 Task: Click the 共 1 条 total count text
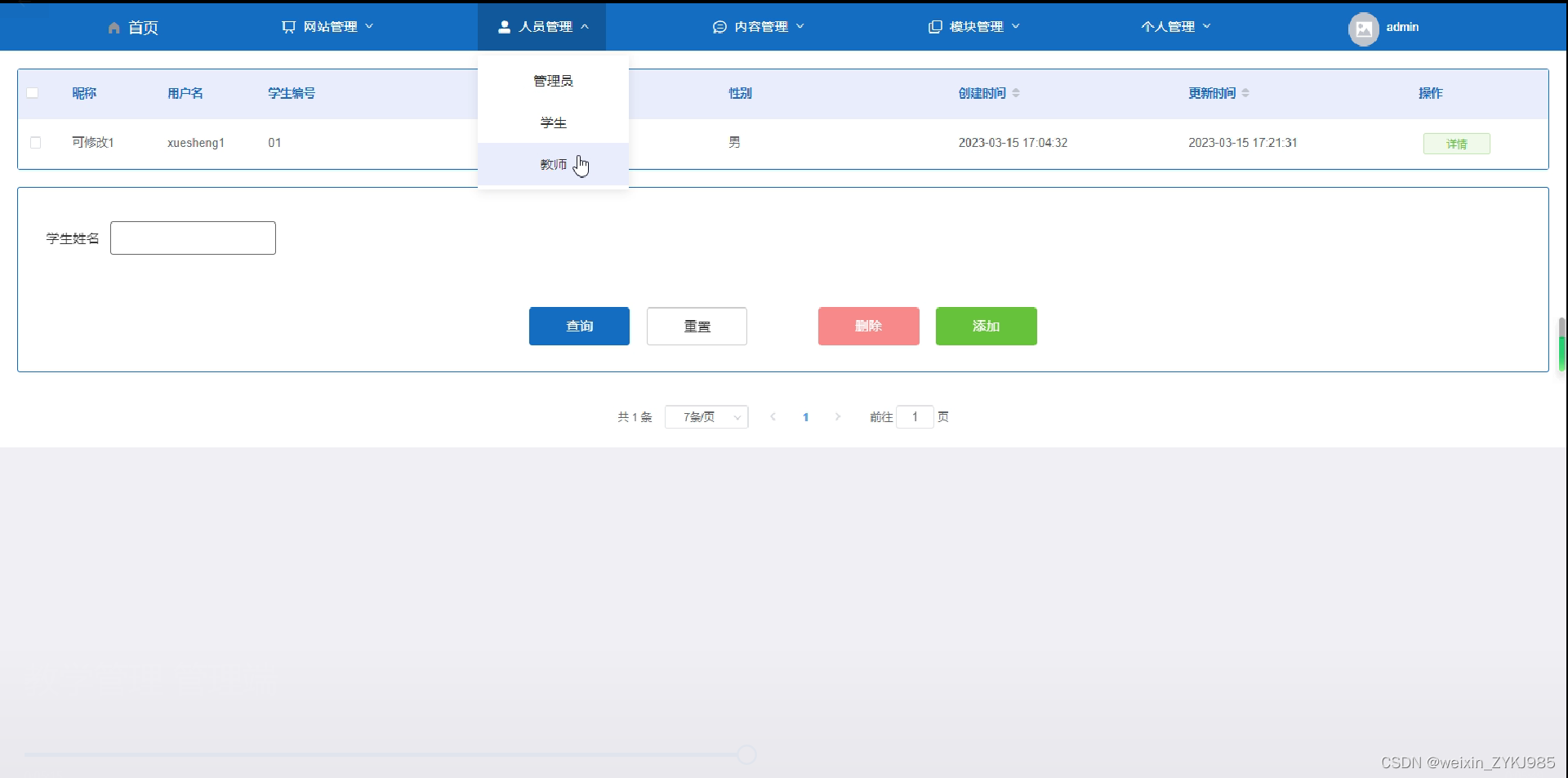pyautogui.click(x=635, y=417)
